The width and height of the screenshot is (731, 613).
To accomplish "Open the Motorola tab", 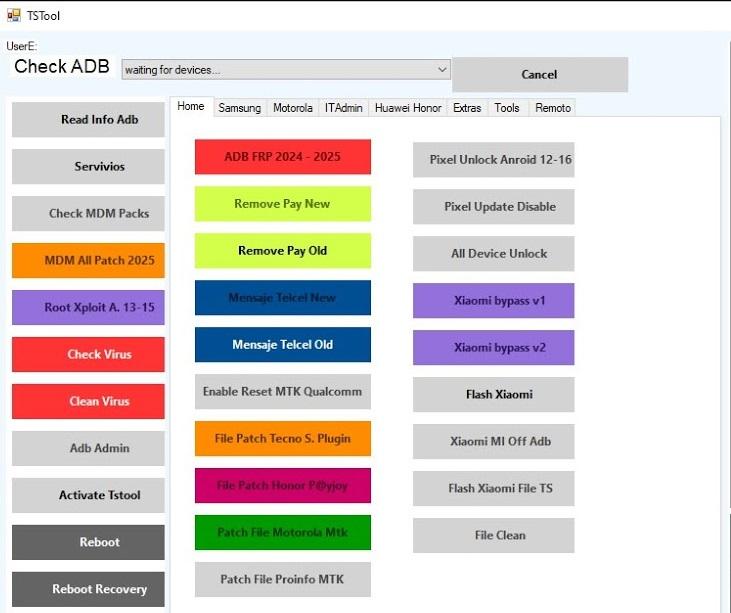I will click(x=293, y=108).
